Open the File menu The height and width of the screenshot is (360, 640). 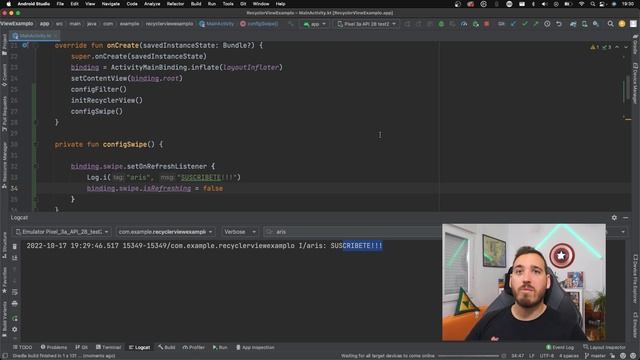pyautogui.click(x=60, y=4)
